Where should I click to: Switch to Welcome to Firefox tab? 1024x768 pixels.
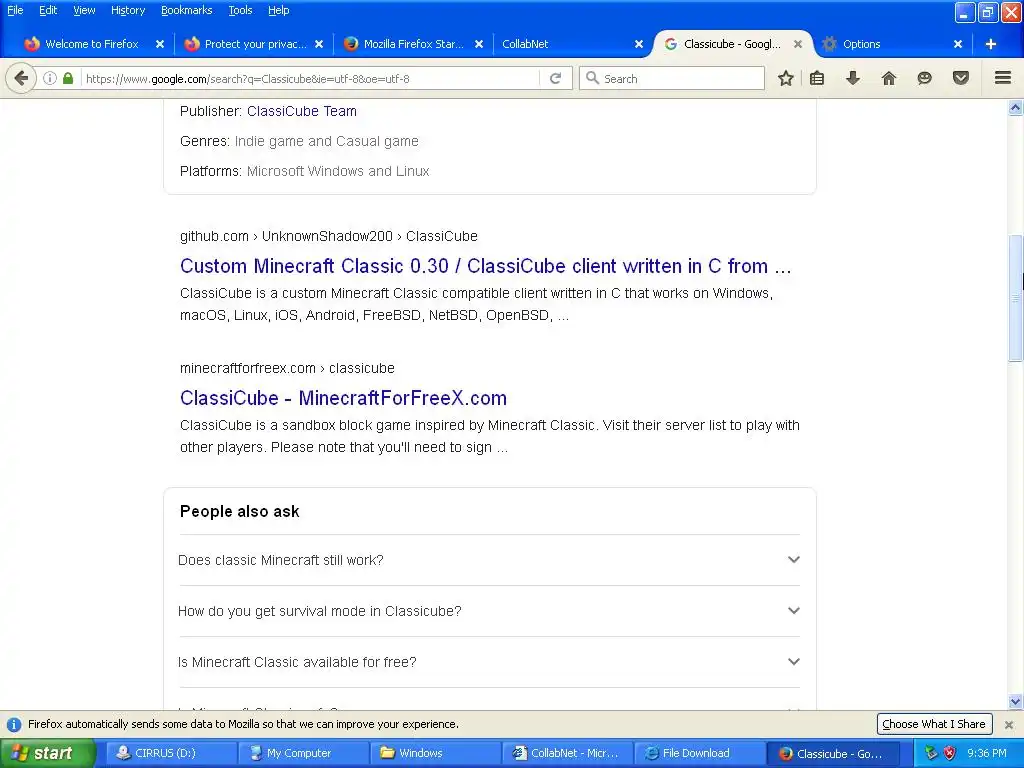tap(91, 44)
